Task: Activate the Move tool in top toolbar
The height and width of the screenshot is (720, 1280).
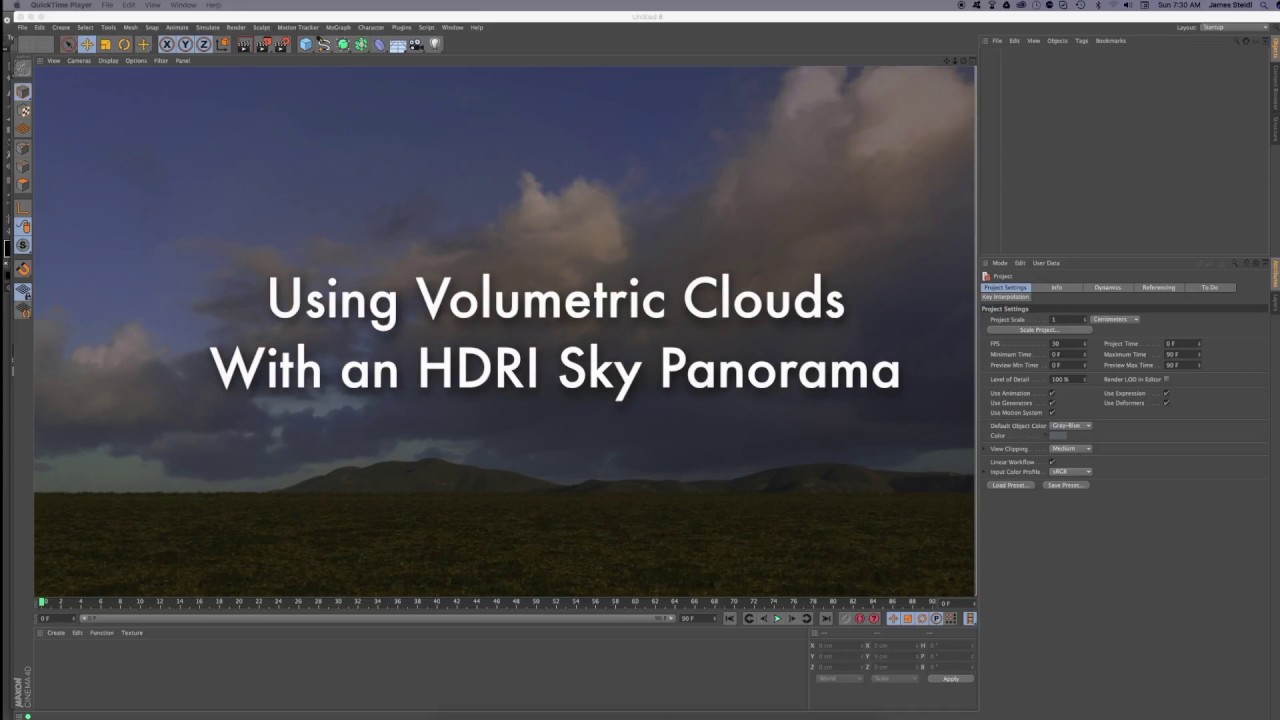Action: pos(87,44)
